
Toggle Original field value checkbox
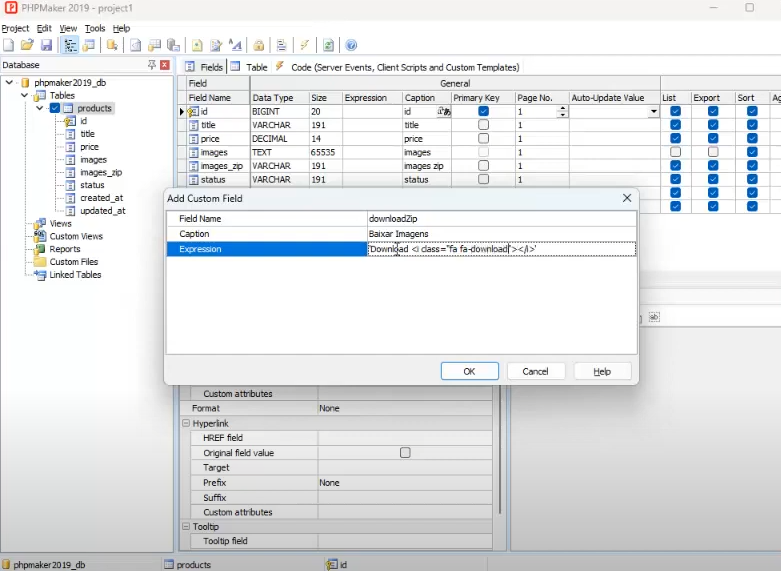(x=405, y=452)
